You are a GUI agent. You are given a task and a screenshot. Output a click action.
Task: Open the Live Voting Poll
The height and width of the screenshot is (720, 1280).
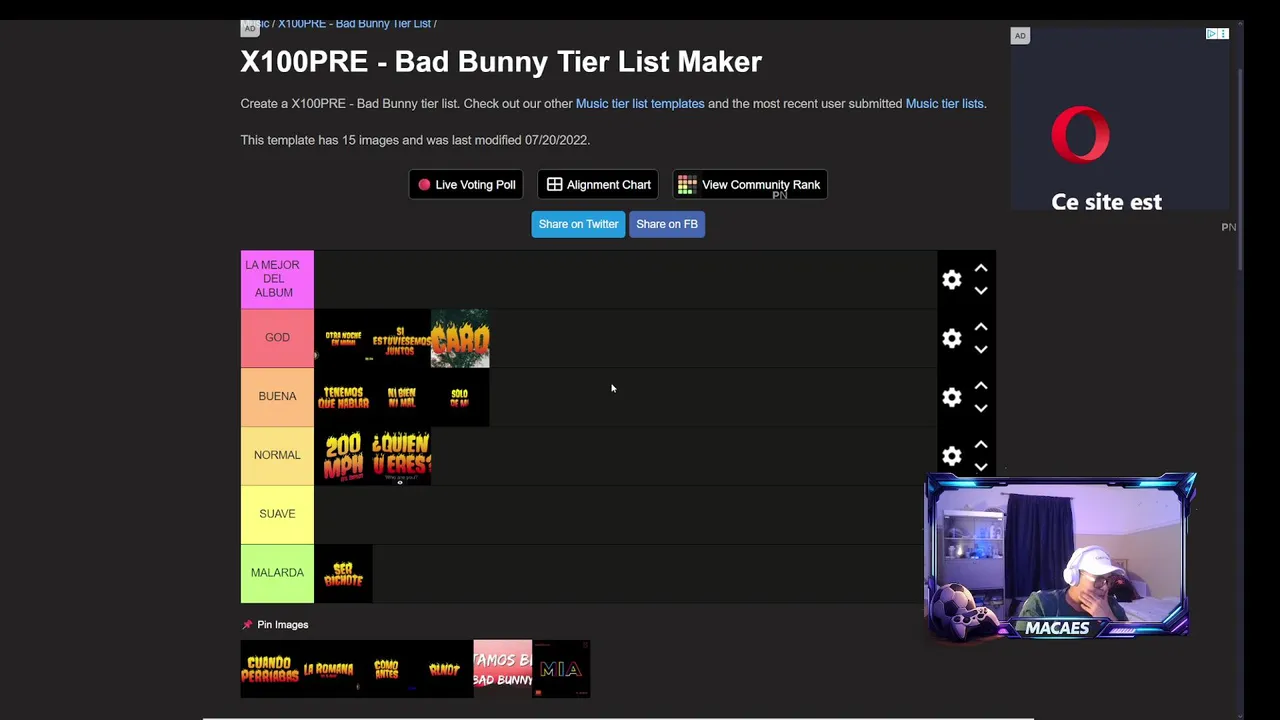[466, 185]
